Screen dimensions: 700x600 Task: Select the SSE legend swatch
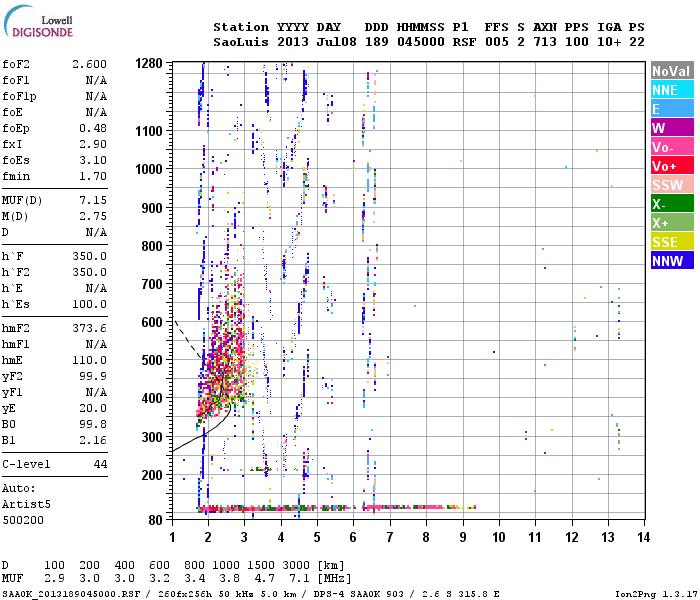[x=672, y=242]
